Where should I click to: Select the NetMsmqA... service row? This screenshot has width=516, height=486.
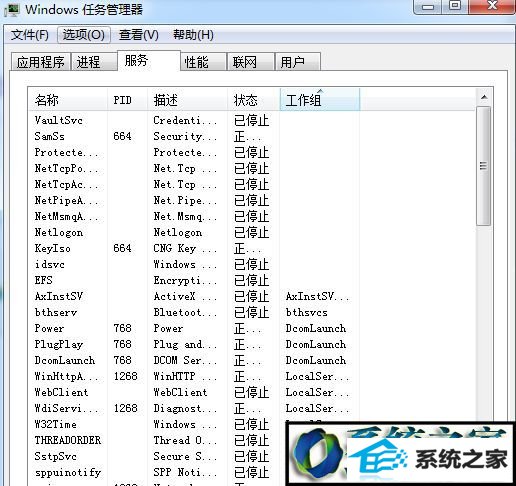click(252, 216)
